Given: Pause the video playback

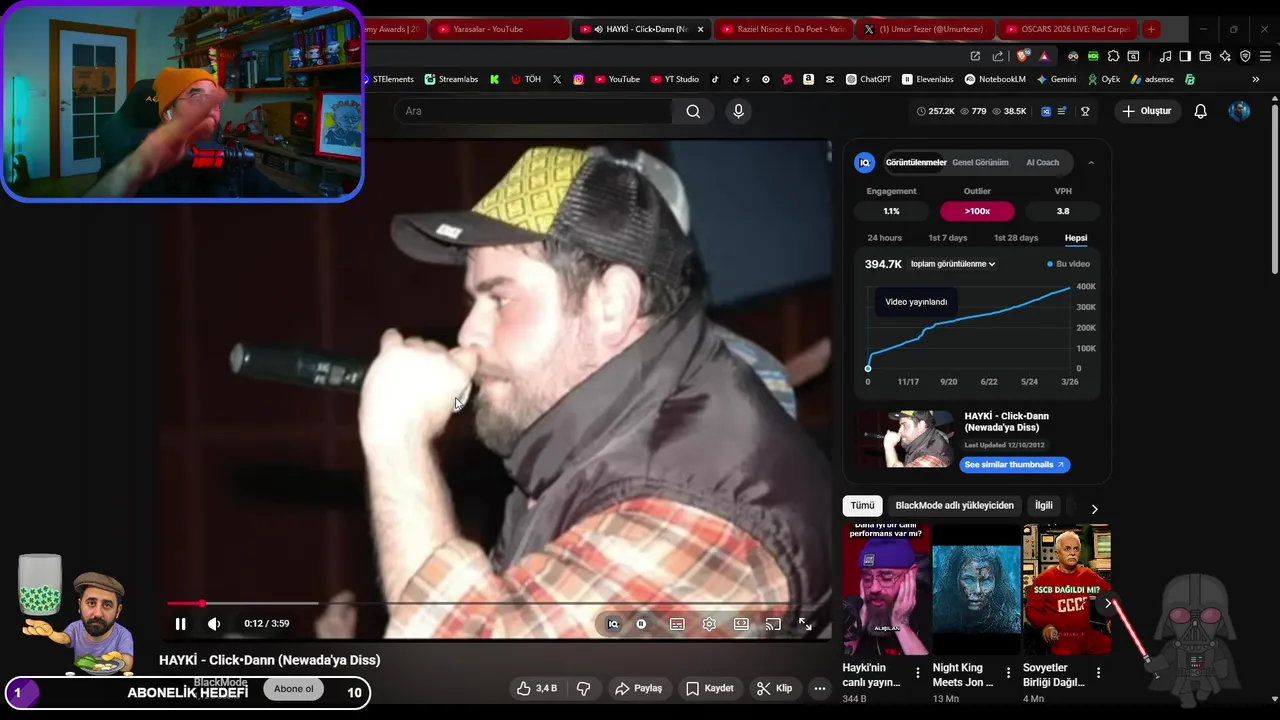Looking at the screenshot, I should [180, 624].
